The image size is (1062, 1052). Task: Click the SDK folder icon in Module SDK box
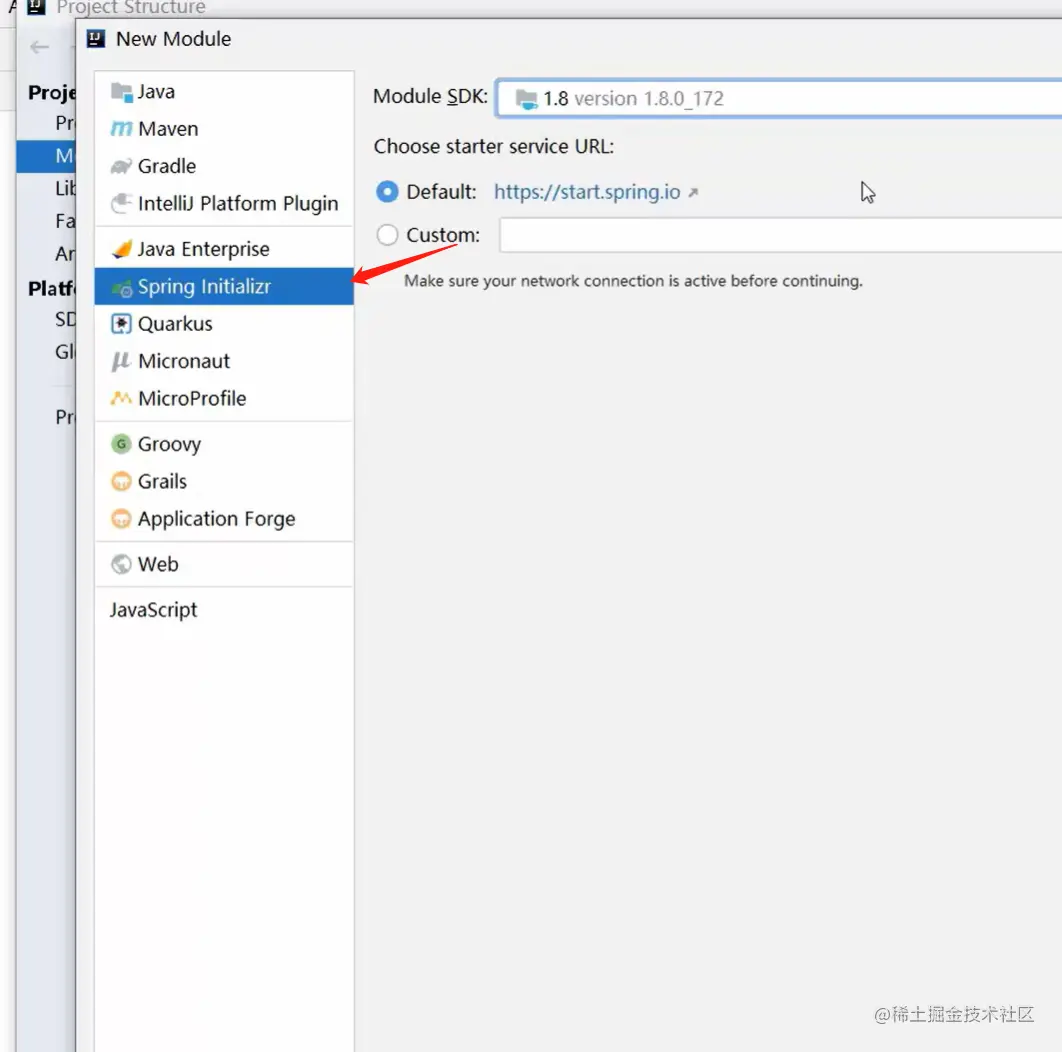tap(526, 99)
